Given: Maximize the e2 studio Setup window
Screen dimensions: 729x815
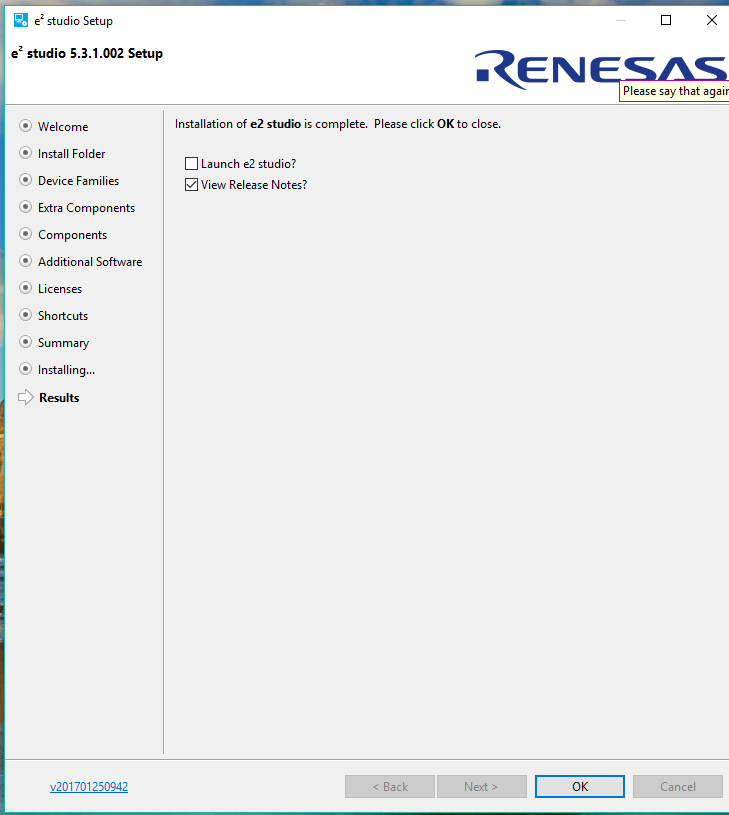Looking at the screenshot, I should (x=666, y=20).
